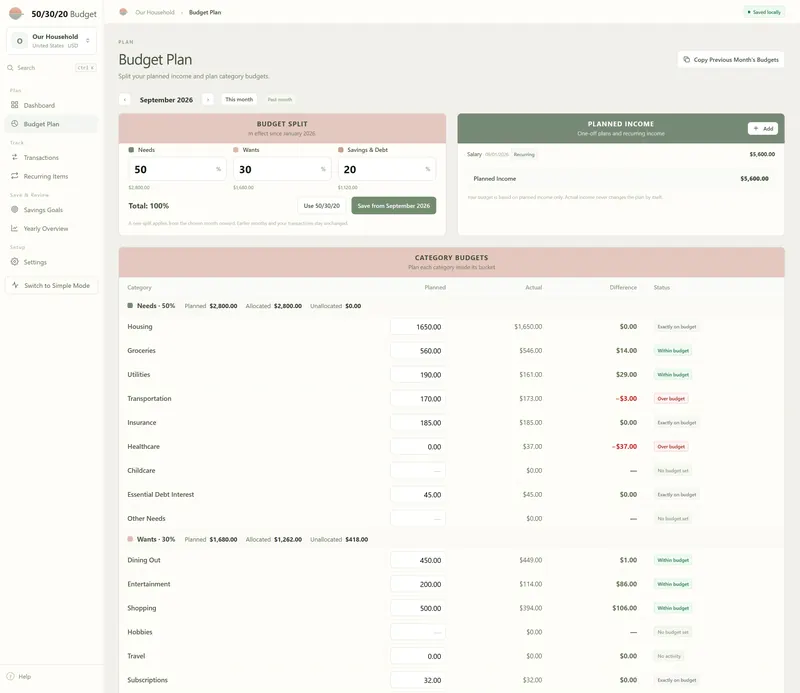Go to the previous month arrow
Screen dimensions: 800x693
click(124, 100)
